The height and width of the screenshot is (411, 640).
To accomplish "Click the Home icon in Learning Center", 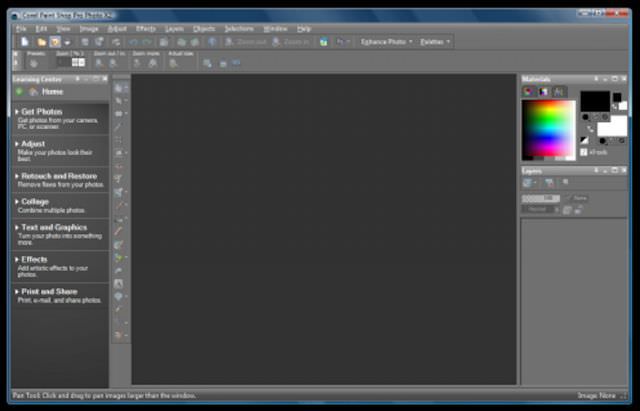I will 33,91.
